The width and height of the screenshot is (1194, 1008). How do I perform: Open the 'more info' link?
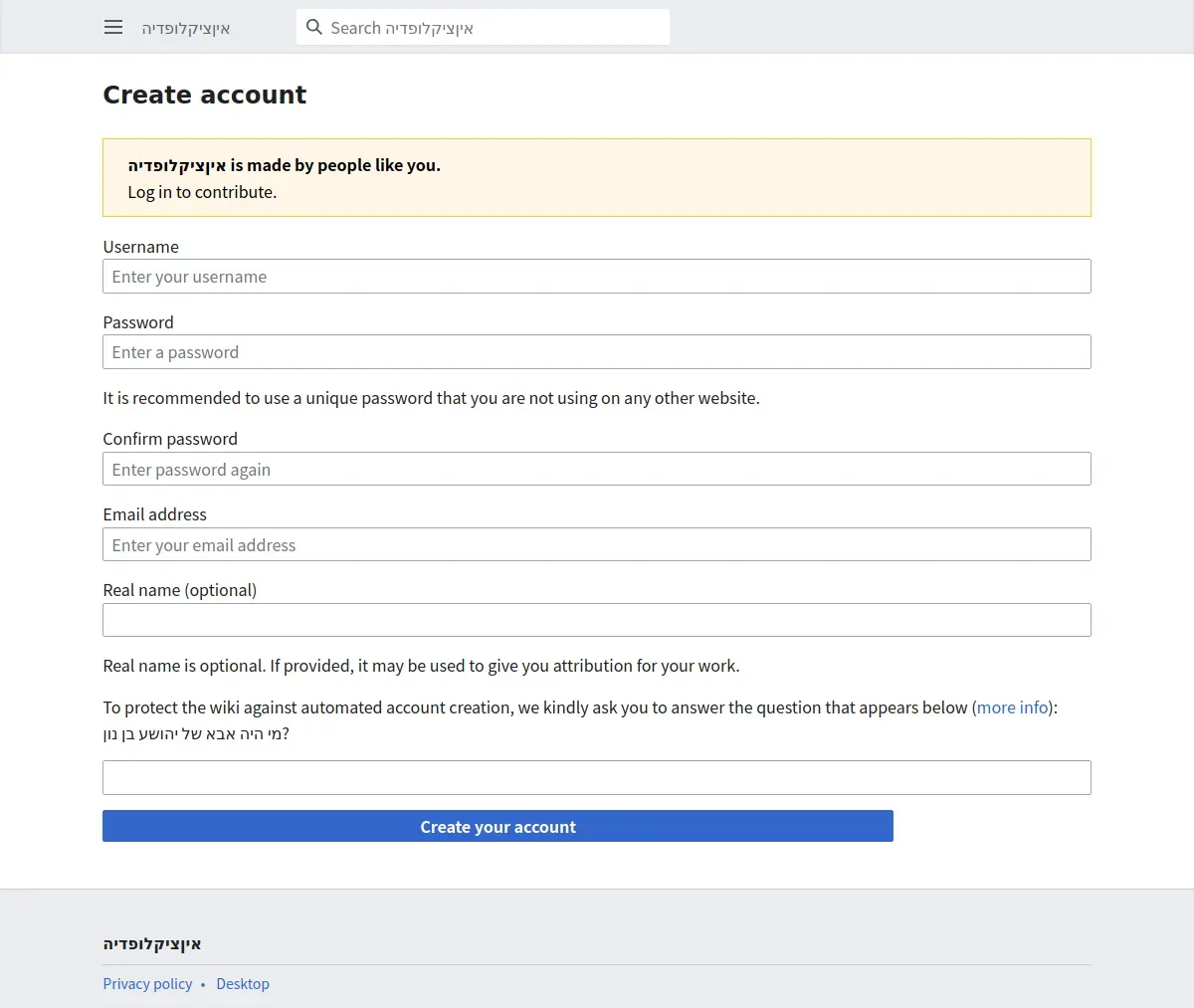coord(1013,707)
